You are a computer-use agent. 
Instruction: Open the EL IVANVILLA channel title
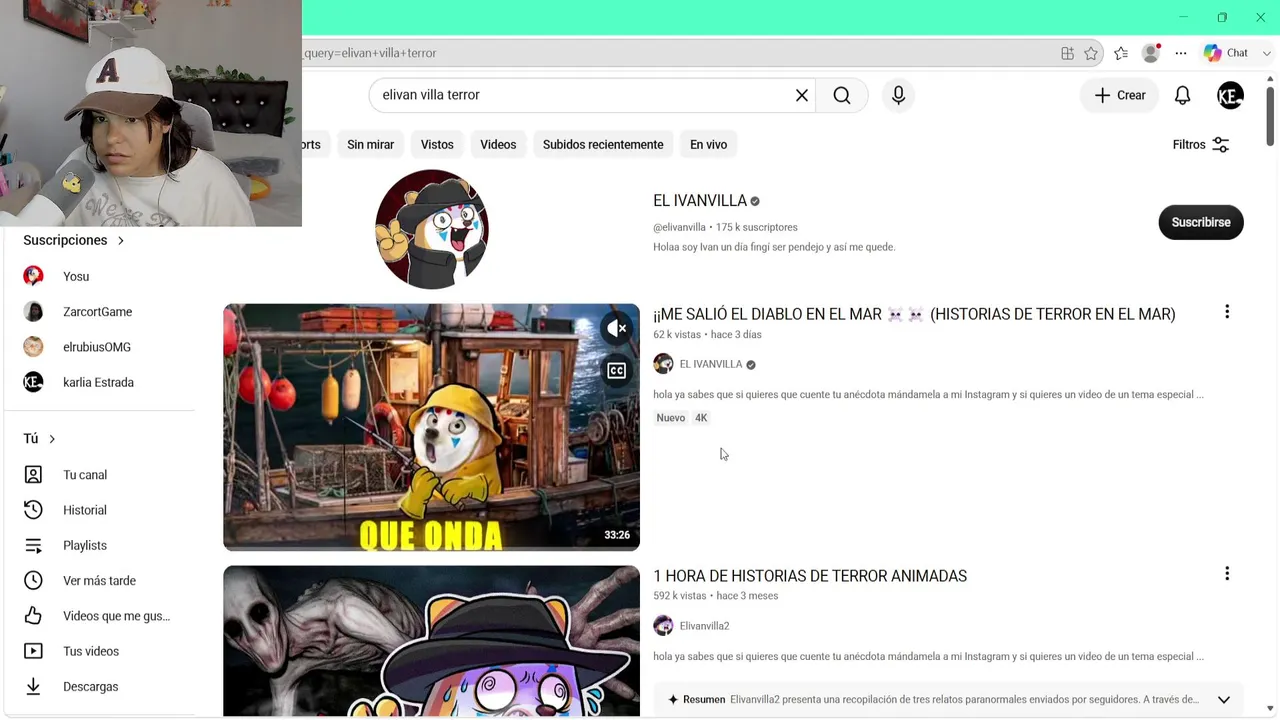coord(700,201)
